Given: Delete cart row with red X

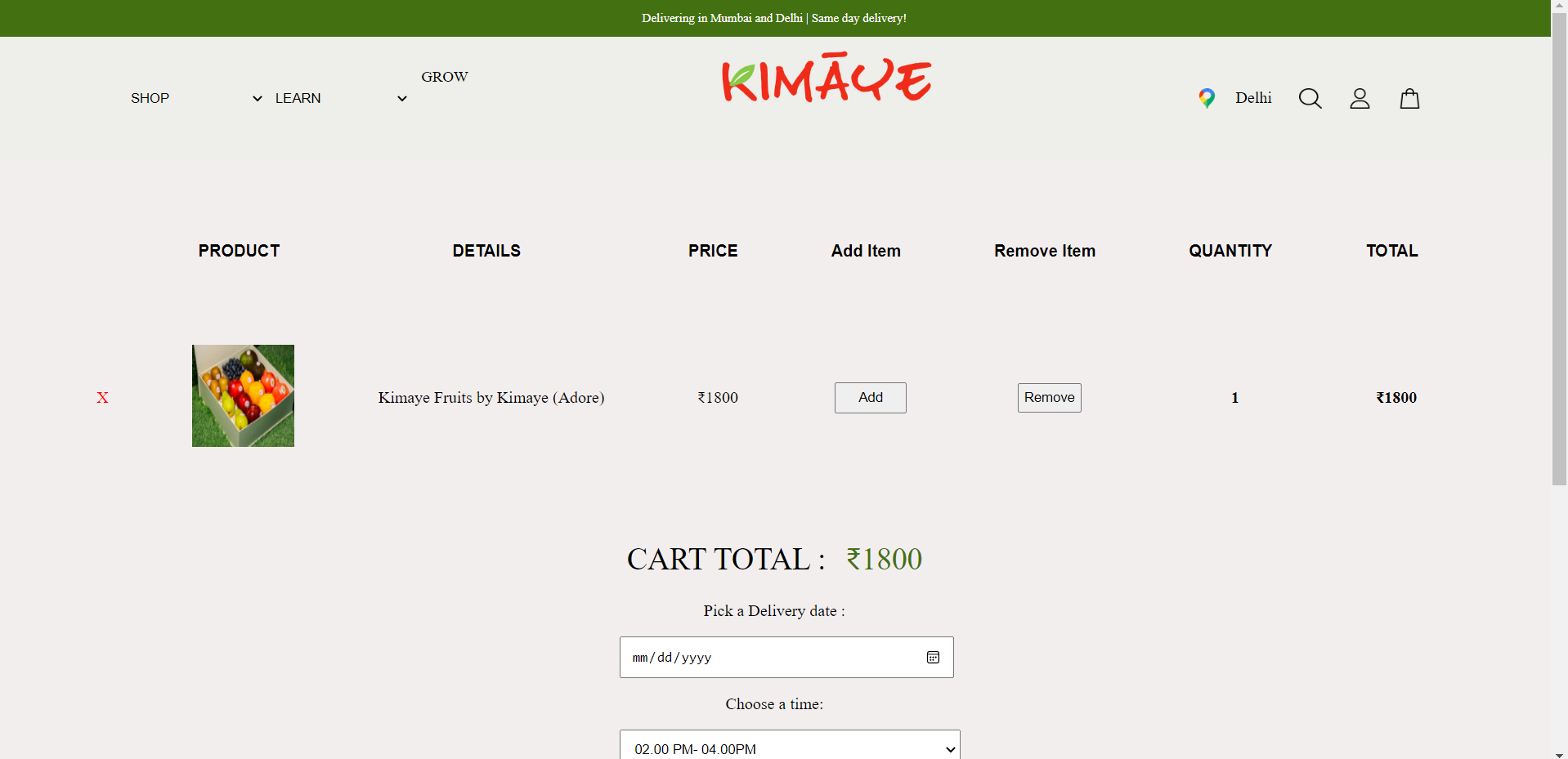Looking at the screenshot, I should (x=102, y=398).
